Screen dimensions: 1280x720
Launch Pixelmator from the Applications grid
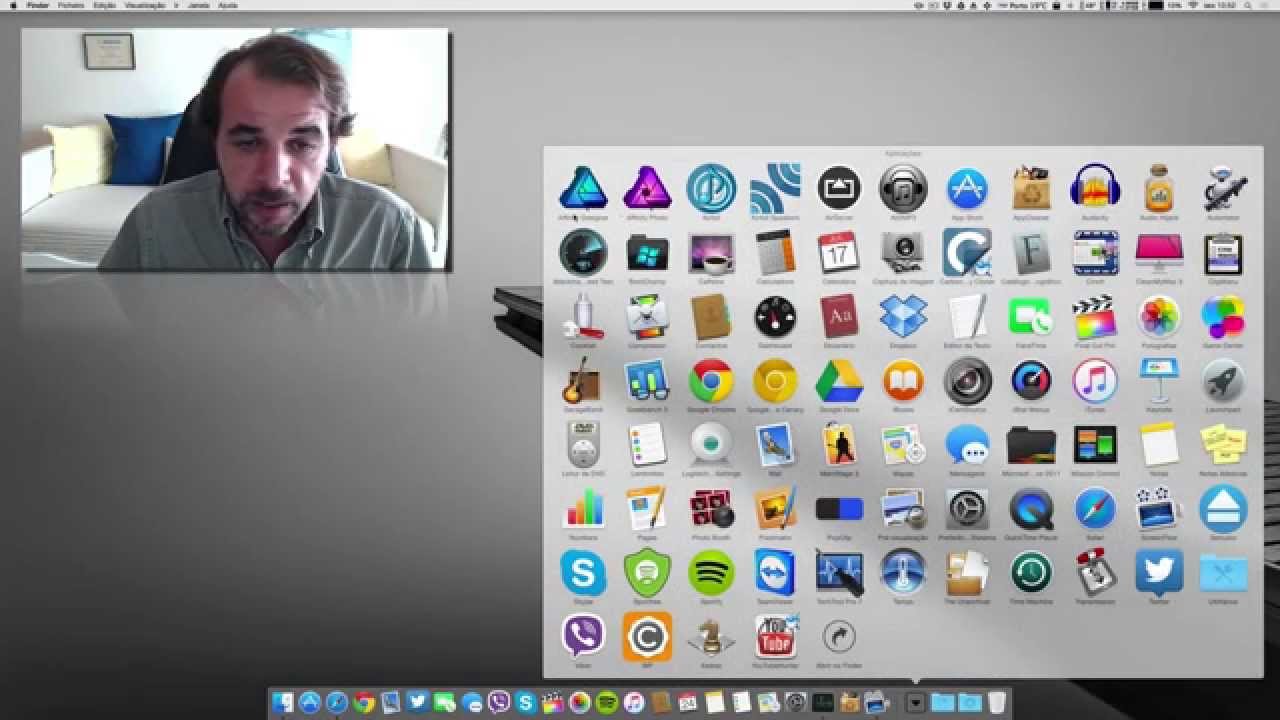click(775, 509)
